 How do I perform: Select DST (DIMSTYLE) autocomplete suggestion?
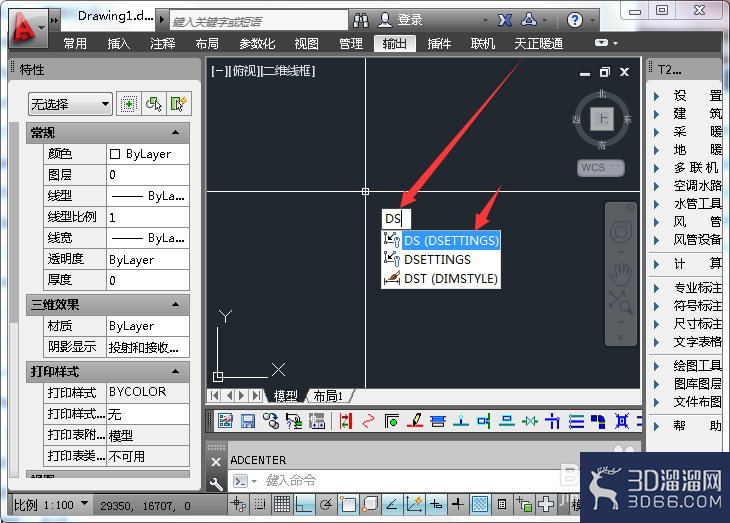click(x=441, y=278)
